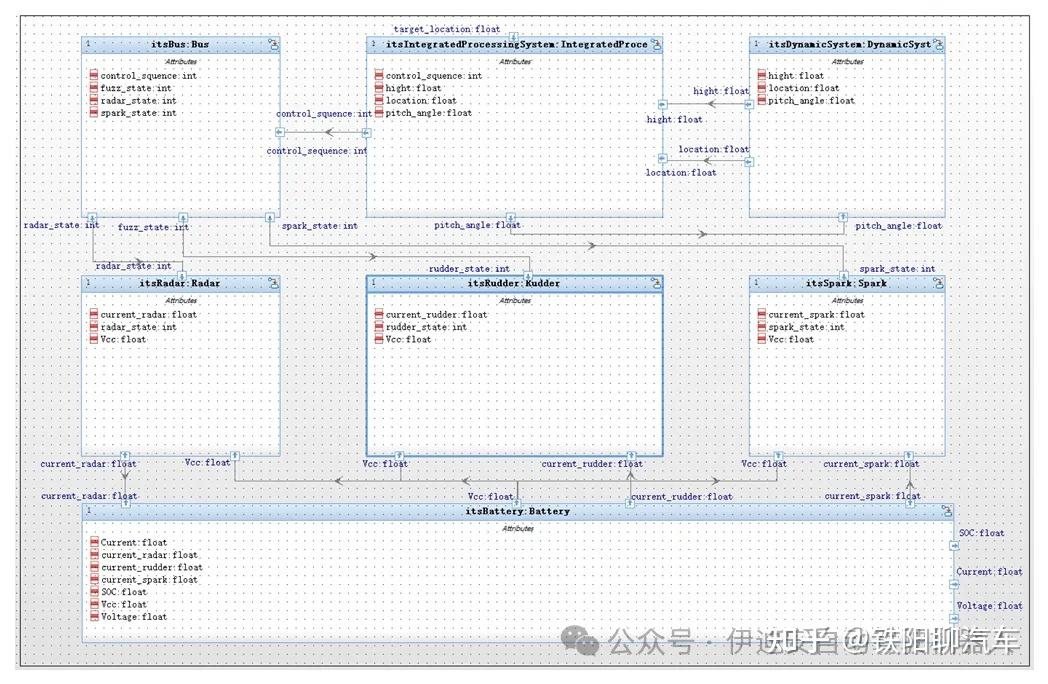1048x684 pixels.
Task: Click attribute icon beside current_rudder:float in itsRudder
Action: click(x=379, y=314)
